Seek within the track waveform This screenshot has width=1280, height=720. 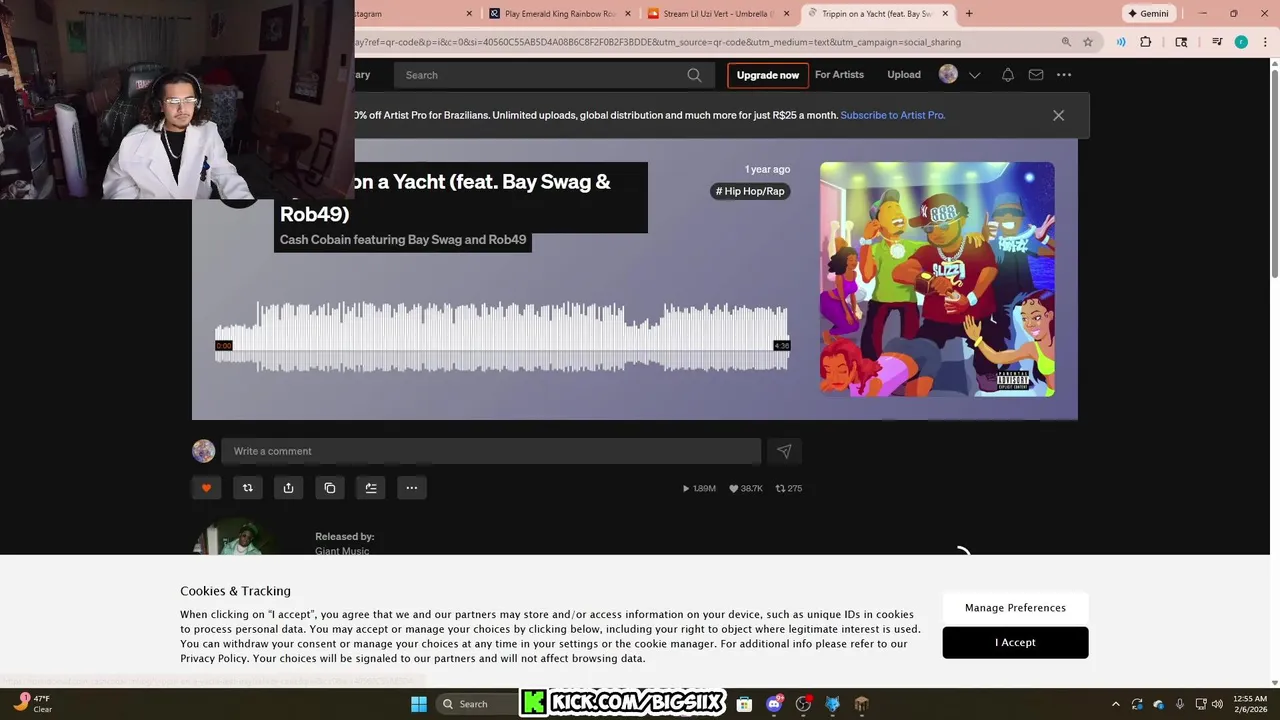(502, 338)
